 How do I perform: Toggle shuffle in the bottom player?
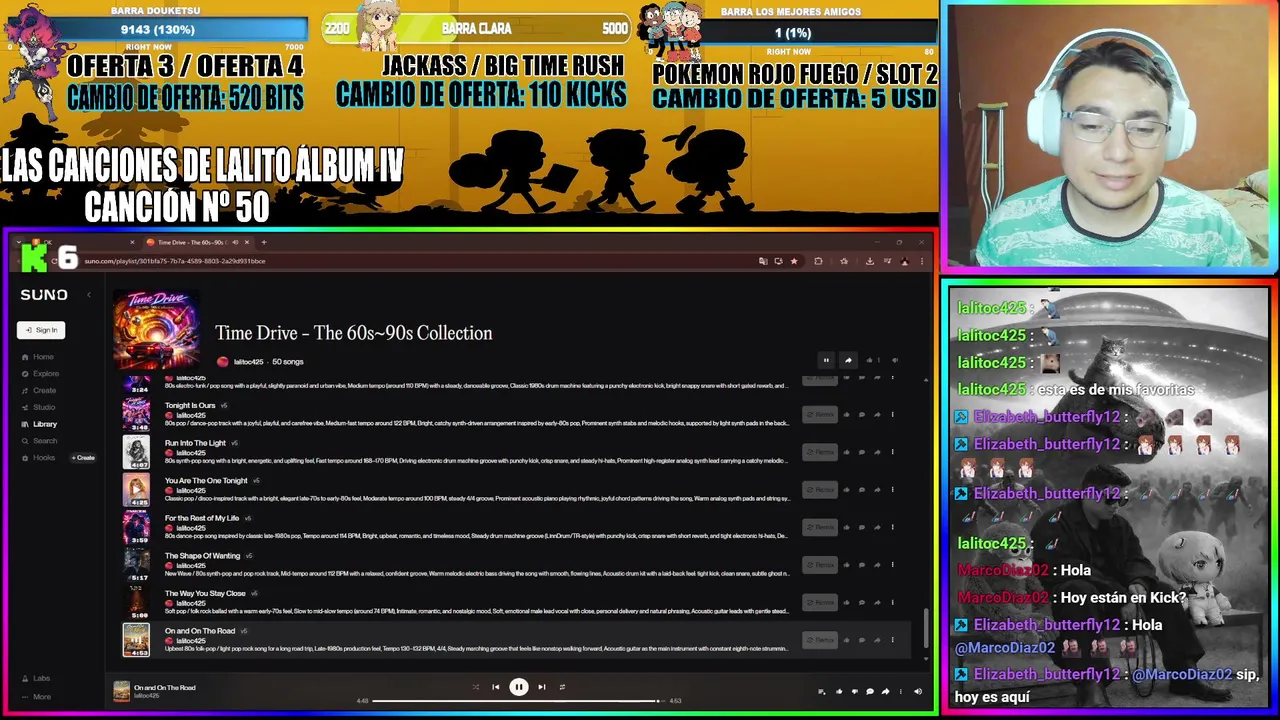coord(476,687)
